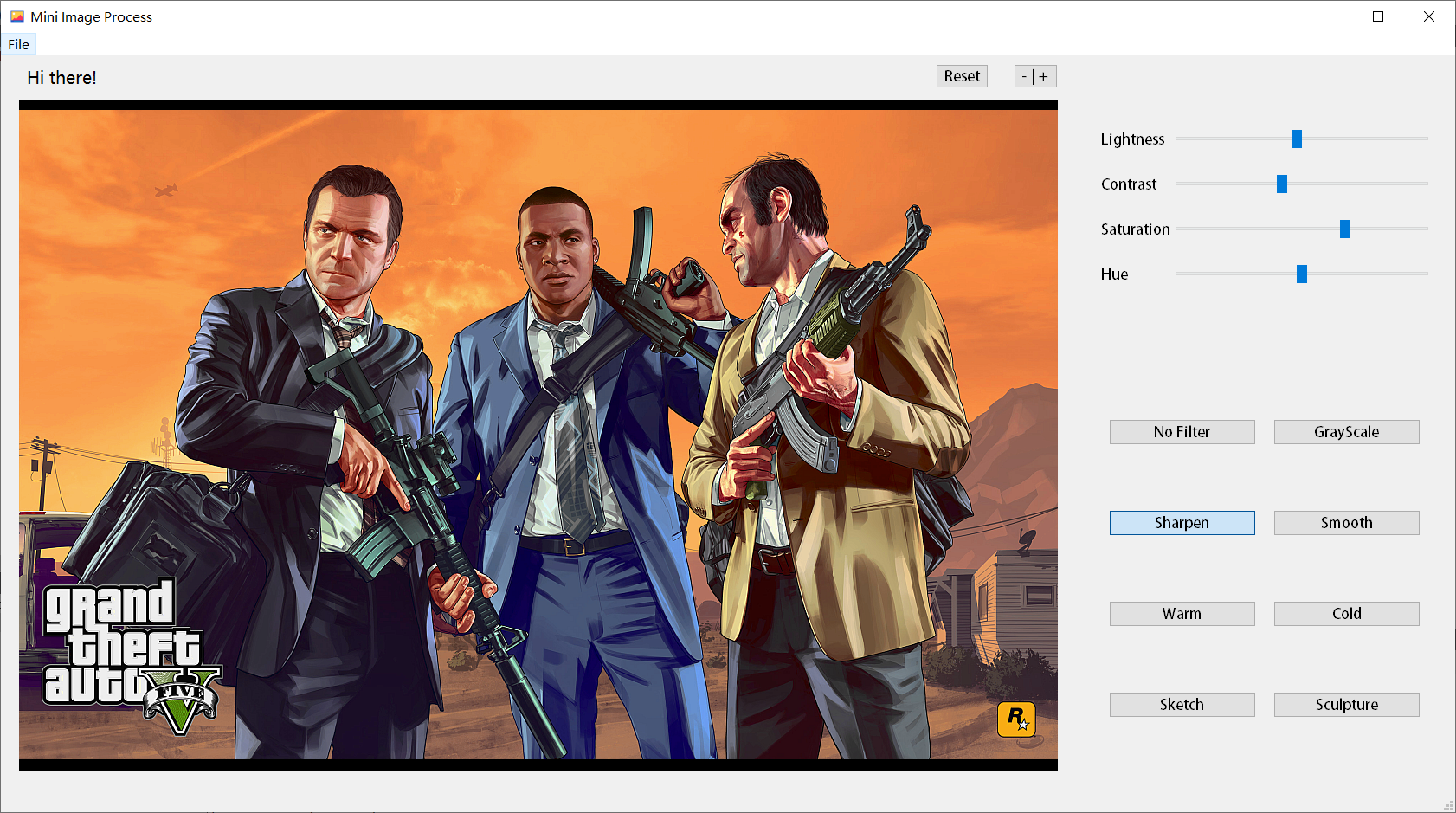
Task: Apply the Sketch filter
Action: pyautogui.click(x=1182, y=705)
